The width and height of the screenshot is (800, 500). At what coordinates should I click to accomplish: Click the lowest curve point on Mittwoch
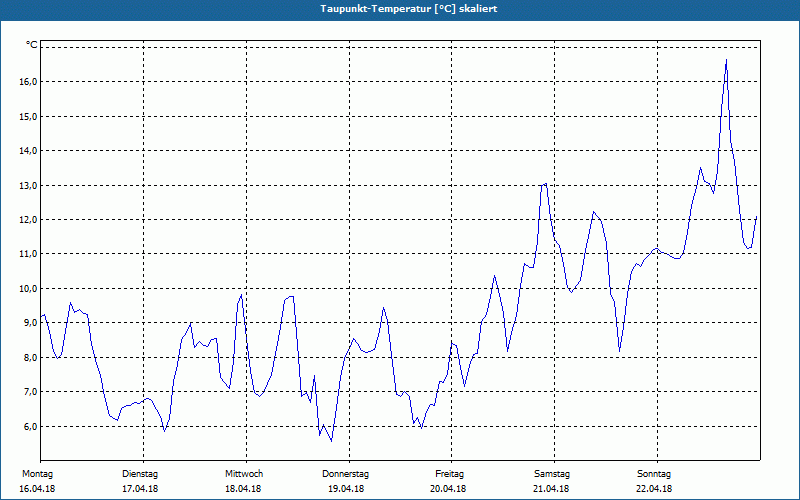(332, 441)
